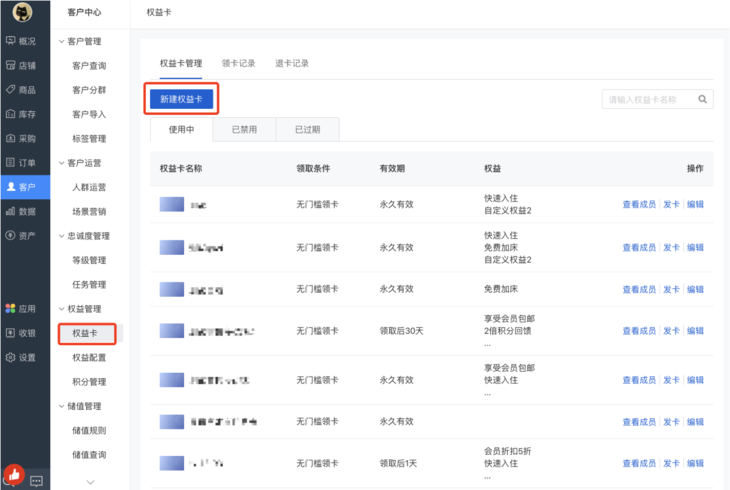The width and height of the screenshot is (730, 490).
Task: Open the 订单 orders icon
Action: 11,162
